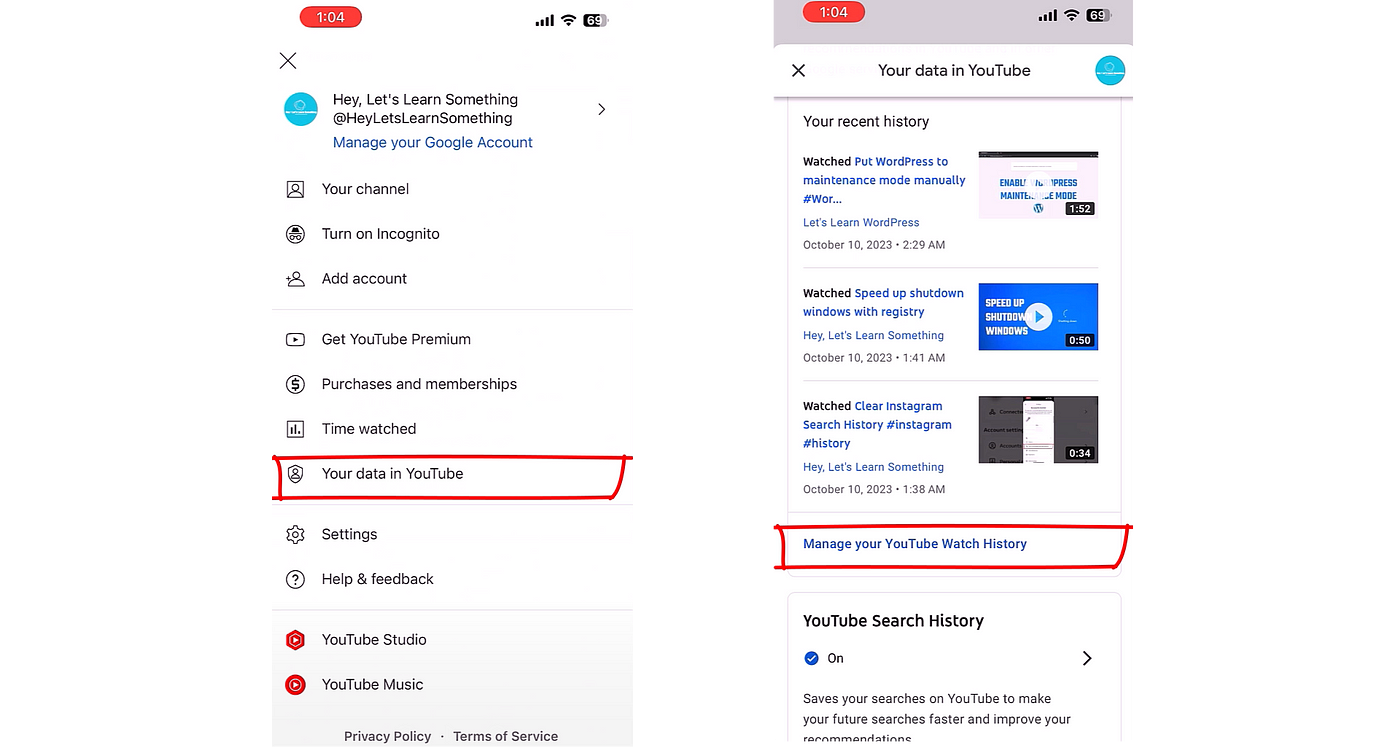The height and width of the screenshot is (750, 1400).
Task: Open Settings from account menu
Action: (x=349, y=534)
